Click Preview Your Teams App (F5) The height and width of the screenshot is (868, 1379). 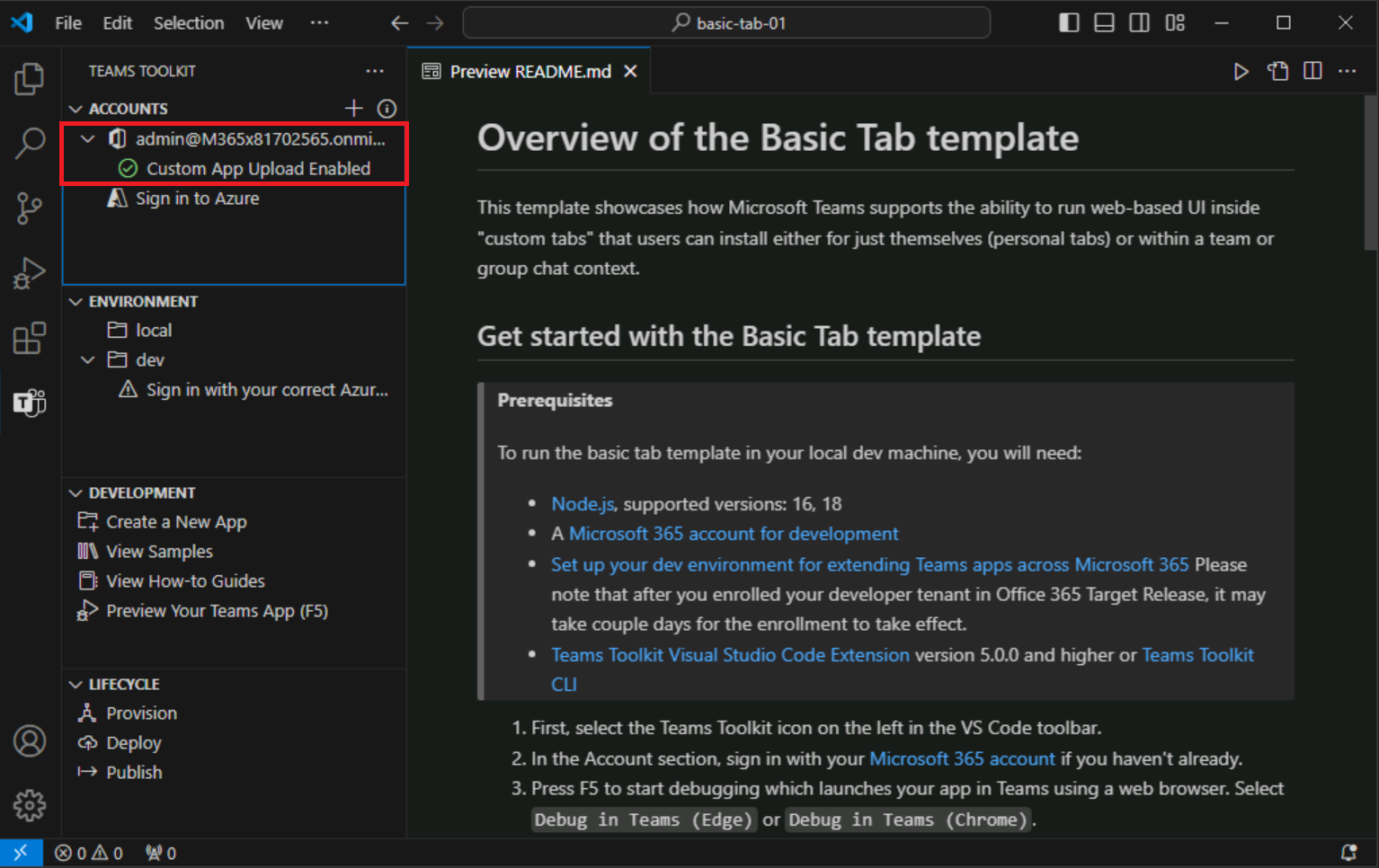217,611
